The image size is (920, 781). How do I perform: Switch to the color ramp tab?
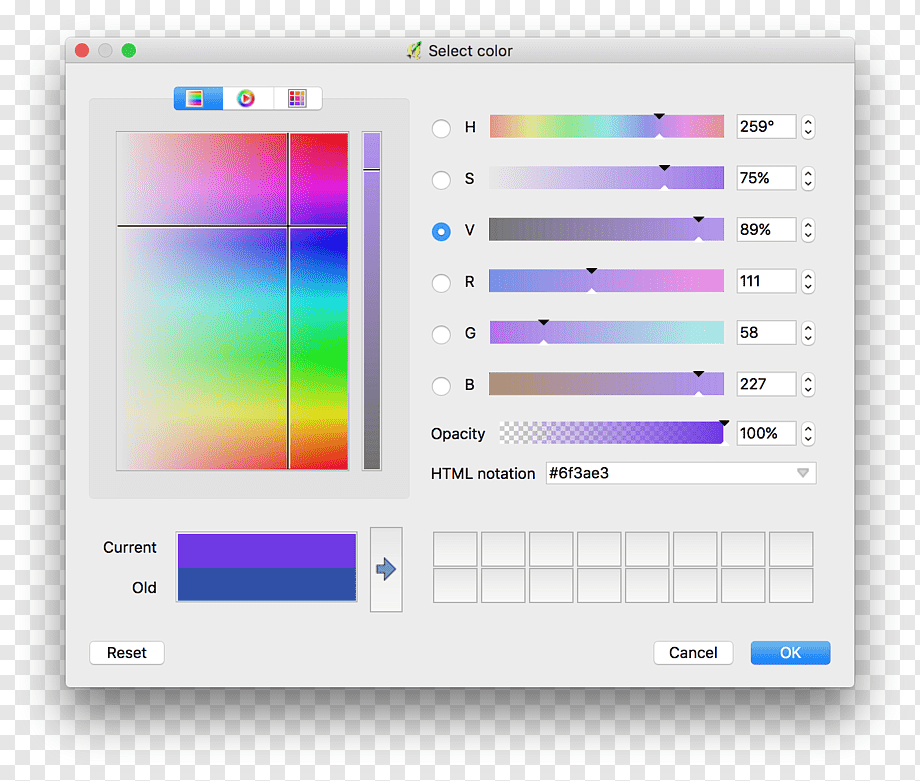(198, 98)
